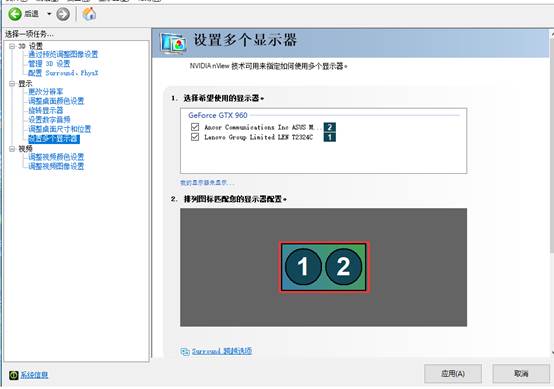This screenshot has width=554, height=389.
Task: Click the 3D 设置 group label
Action: click(30, 46)
